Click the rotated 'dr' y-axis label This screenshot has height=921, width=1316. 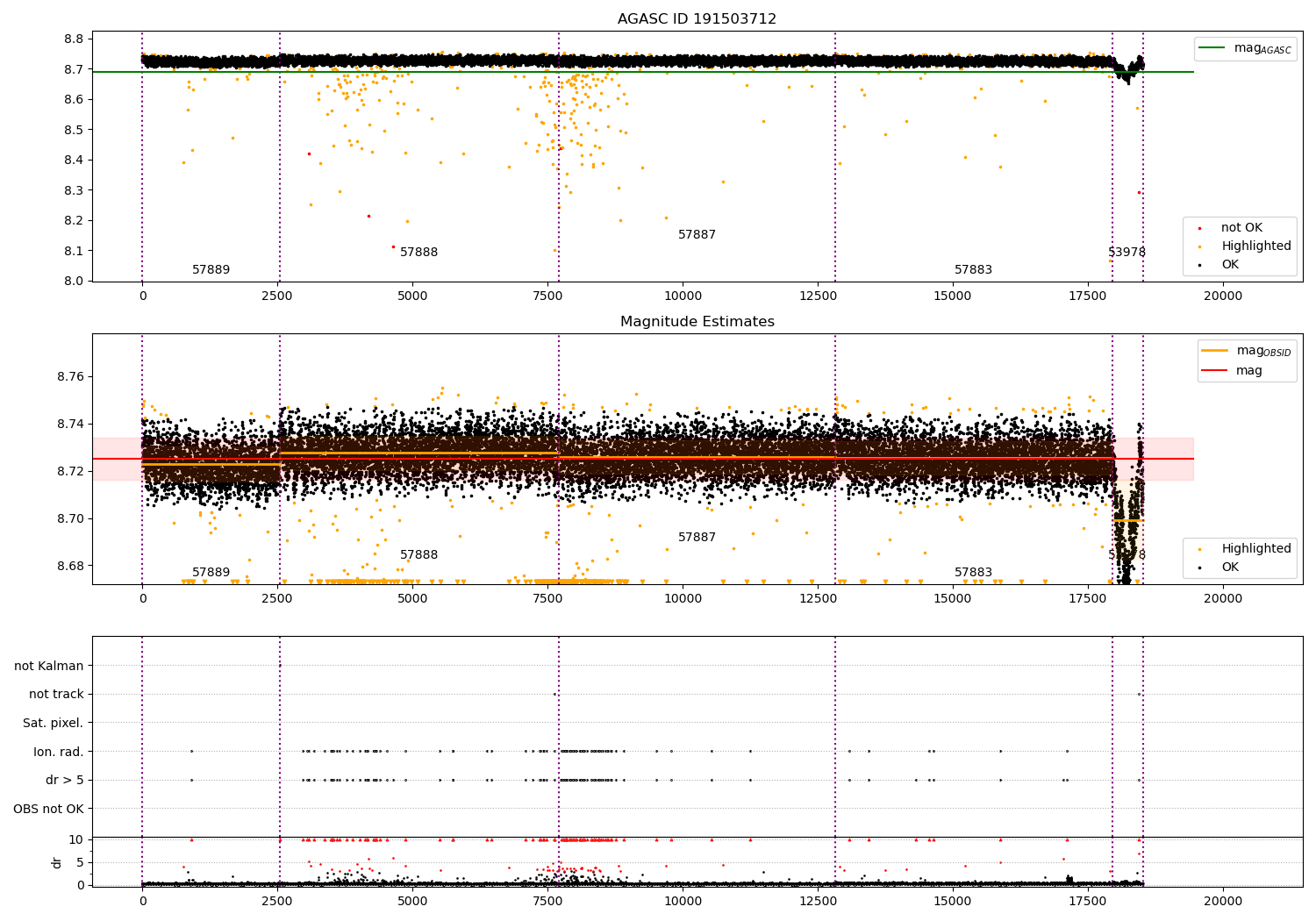tap(57, 862)
